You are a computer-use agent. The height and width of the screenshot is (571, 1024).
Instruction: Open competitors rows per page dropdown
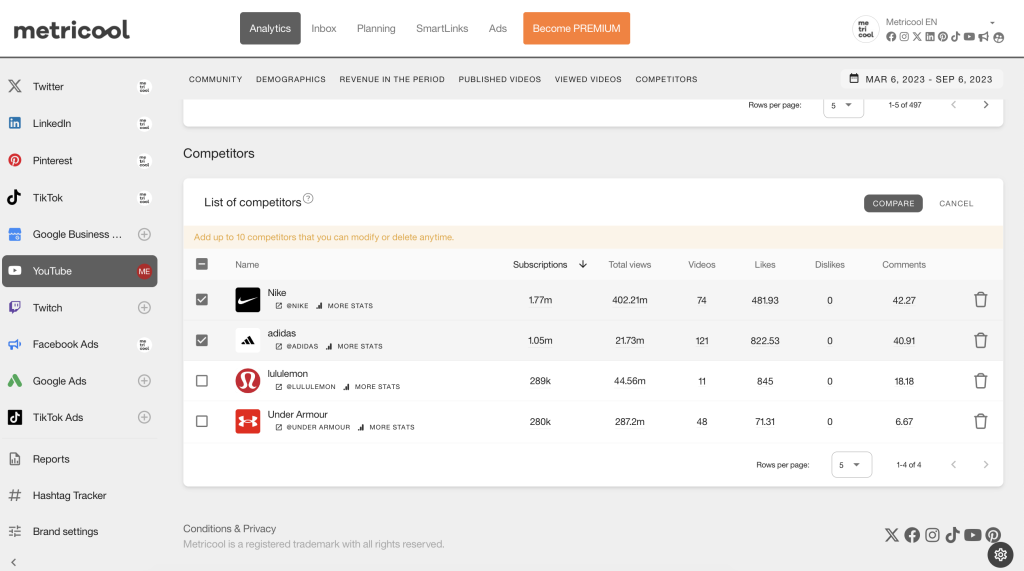[851, 465]
